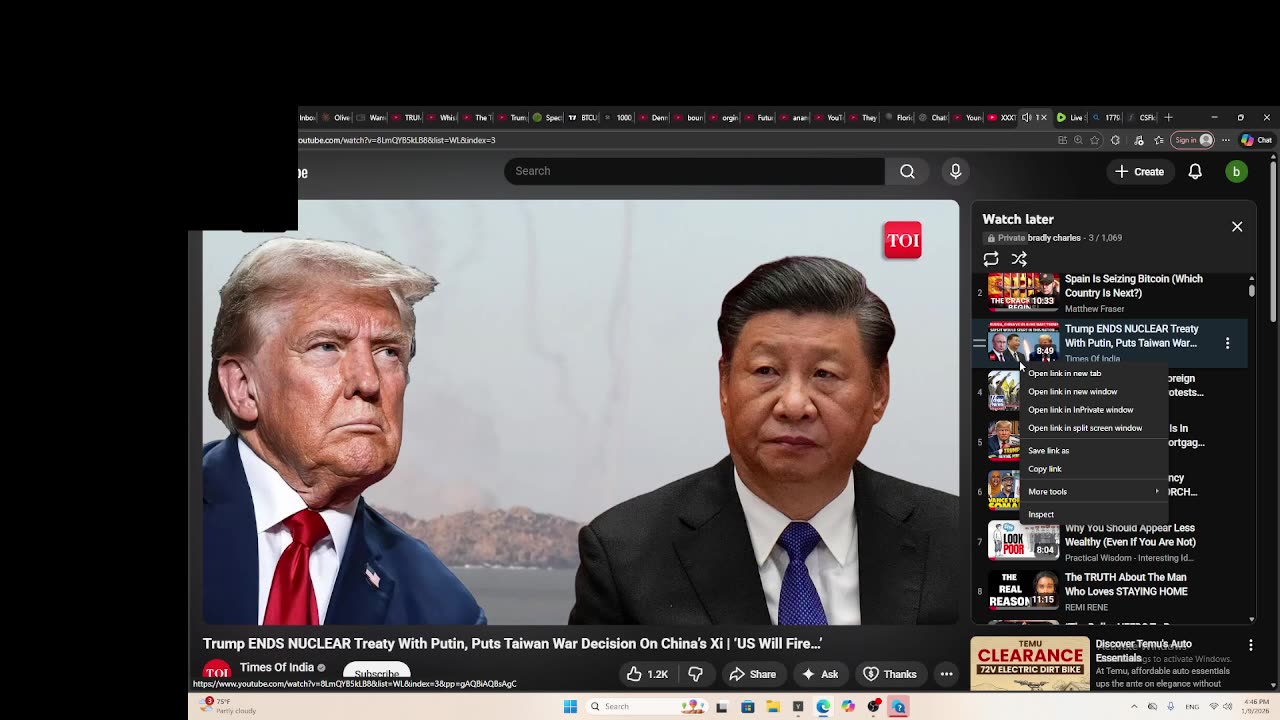Mute the playing XXXT browser tab
The width and height of the screenshot is (1280, 720).
click(x=1026, y=117)
